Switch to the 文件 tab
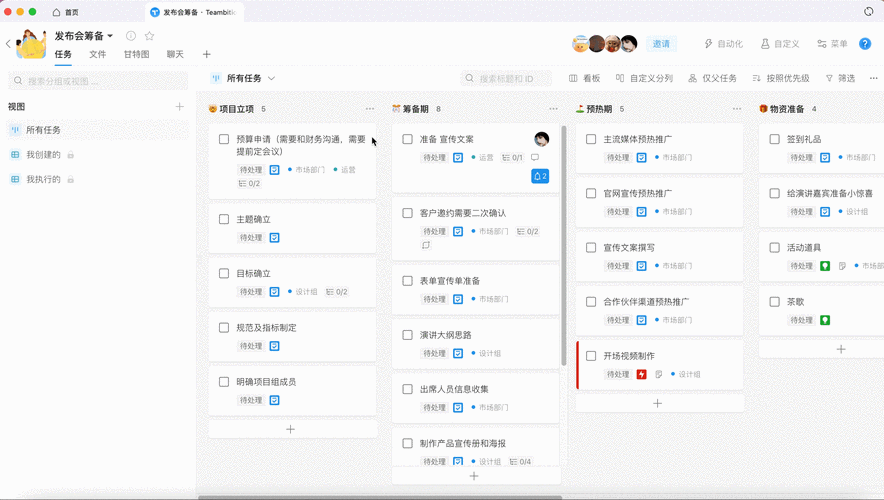Viewport: 884px width, 500px height. click(x=98, y=54)
